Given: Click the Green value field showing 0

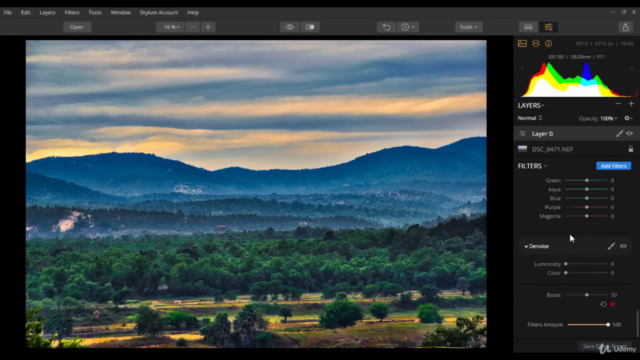Looking at the screenshot, I should (x=612, y=180).
